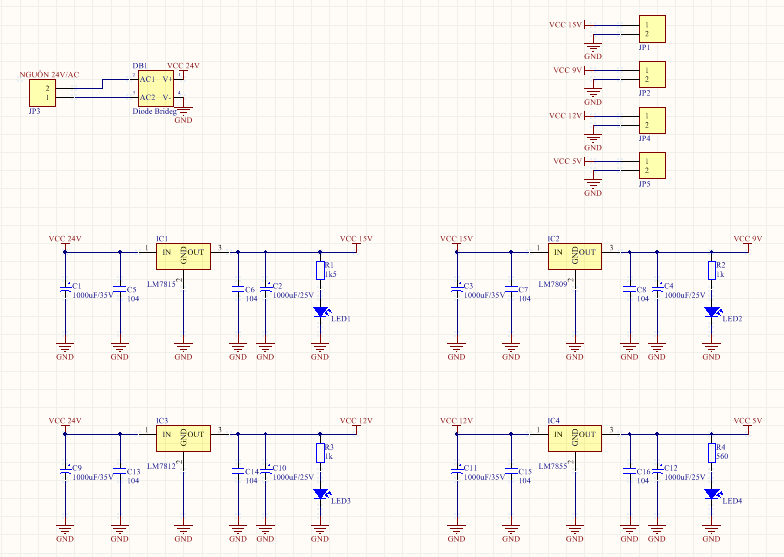The width and height of the screenshot is (784, 557).
Task: Click the VCC 5V label beside JP5
Action: pos(568,161)
